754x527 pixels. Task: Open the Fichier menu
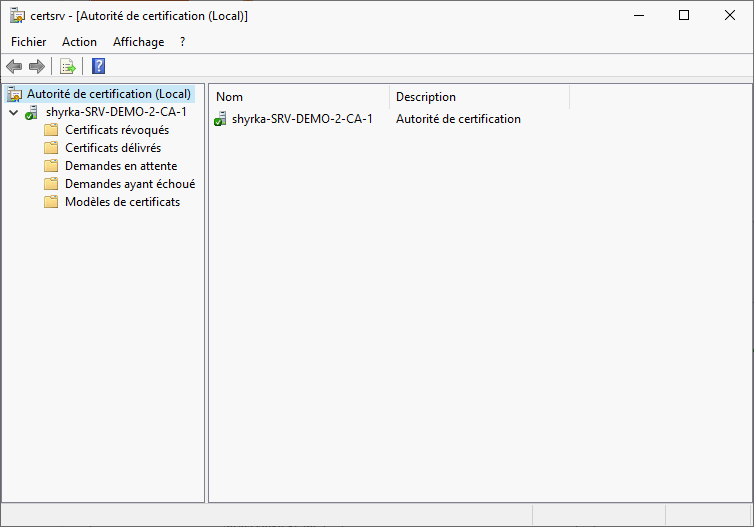pos(29,42)
